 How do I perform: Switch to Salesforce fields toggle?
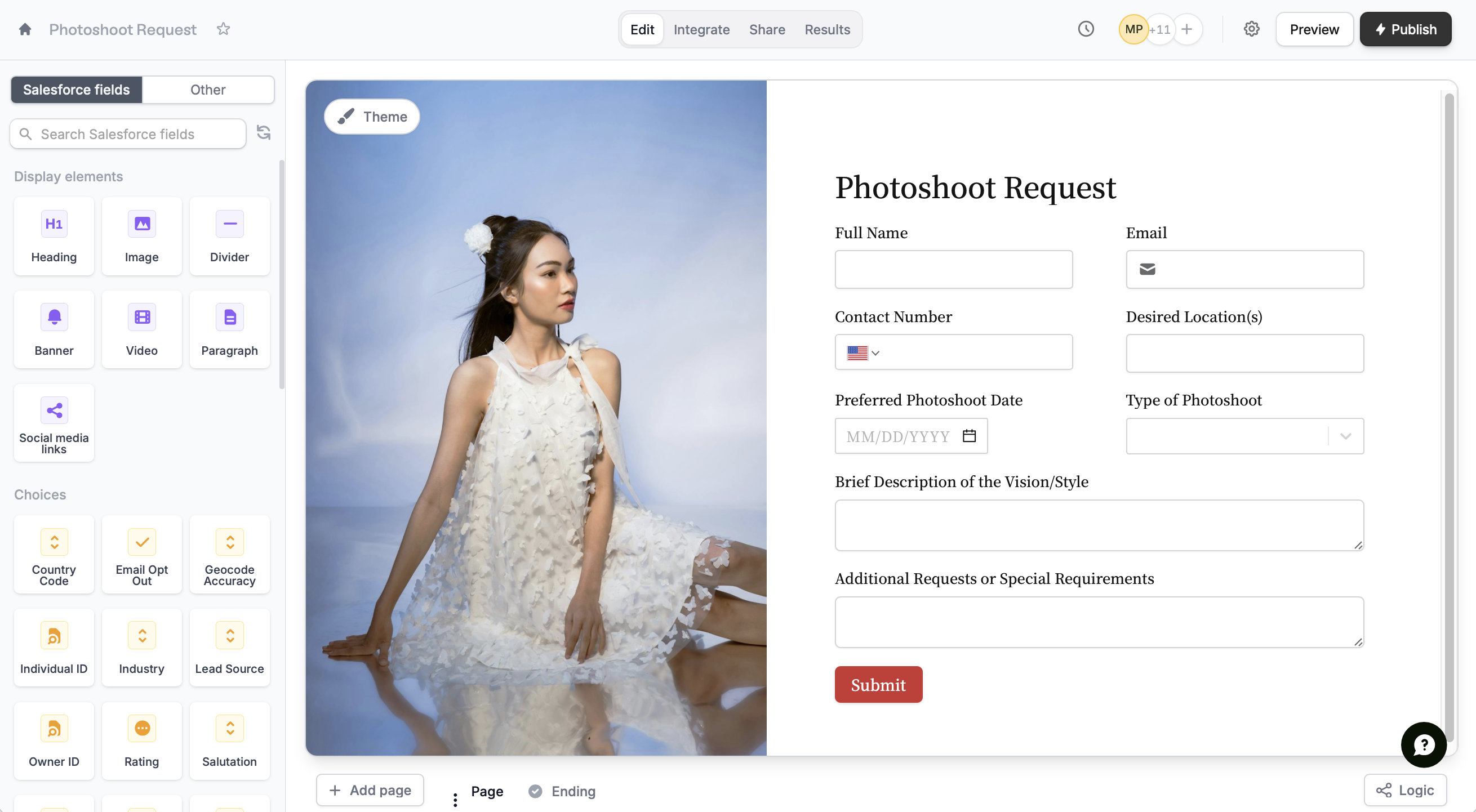(x=76, y=90)
